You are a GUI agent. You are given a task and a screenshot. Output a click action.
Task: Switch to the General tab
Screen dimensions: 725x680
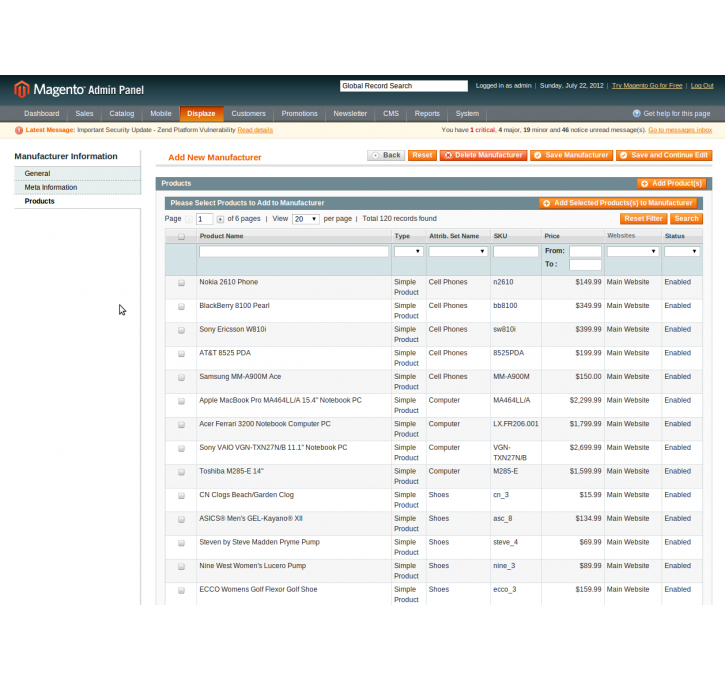click(77, 173)
